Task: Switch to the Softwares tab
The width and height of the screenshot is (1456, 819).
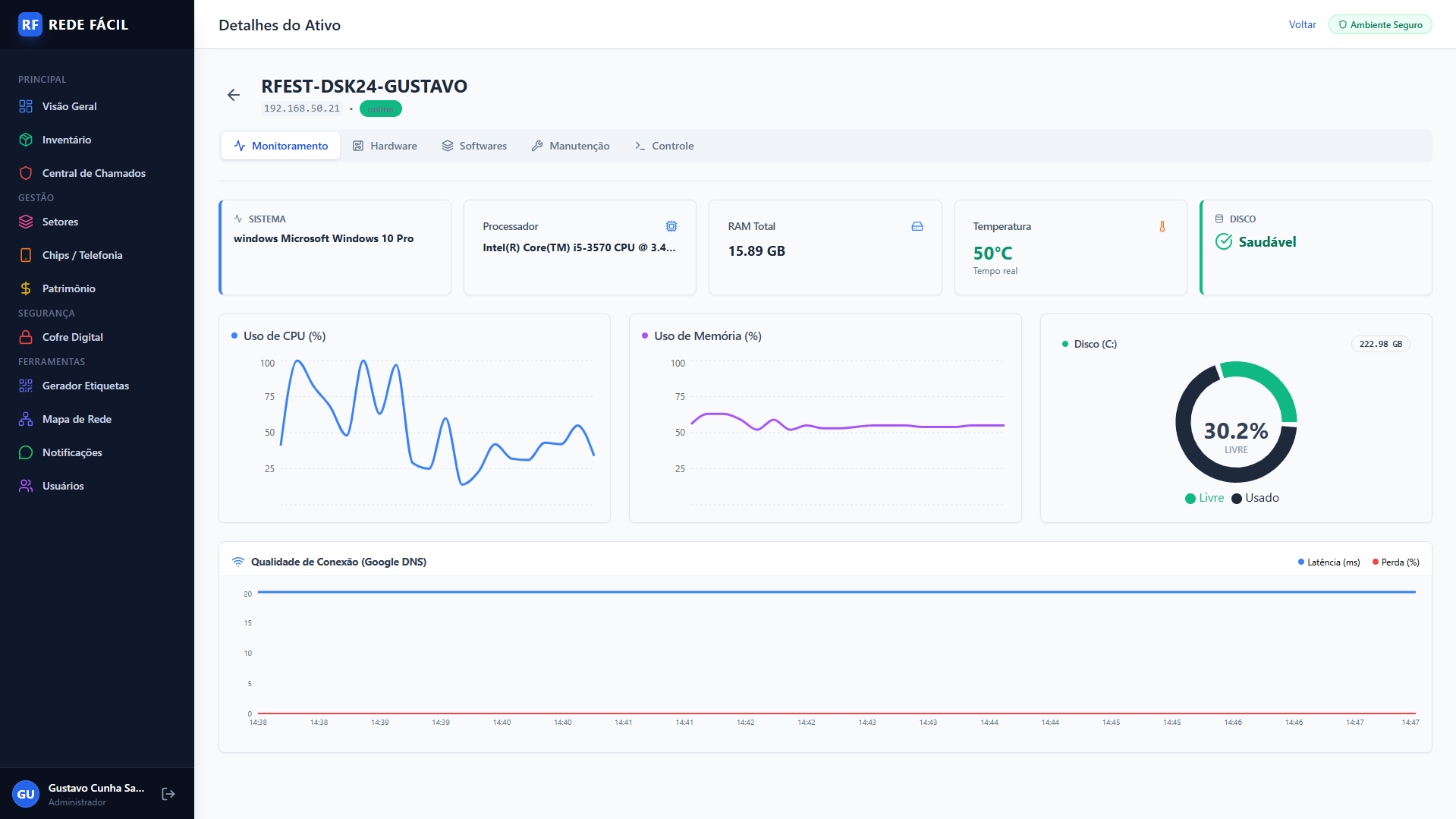Action: pos(474,146)
